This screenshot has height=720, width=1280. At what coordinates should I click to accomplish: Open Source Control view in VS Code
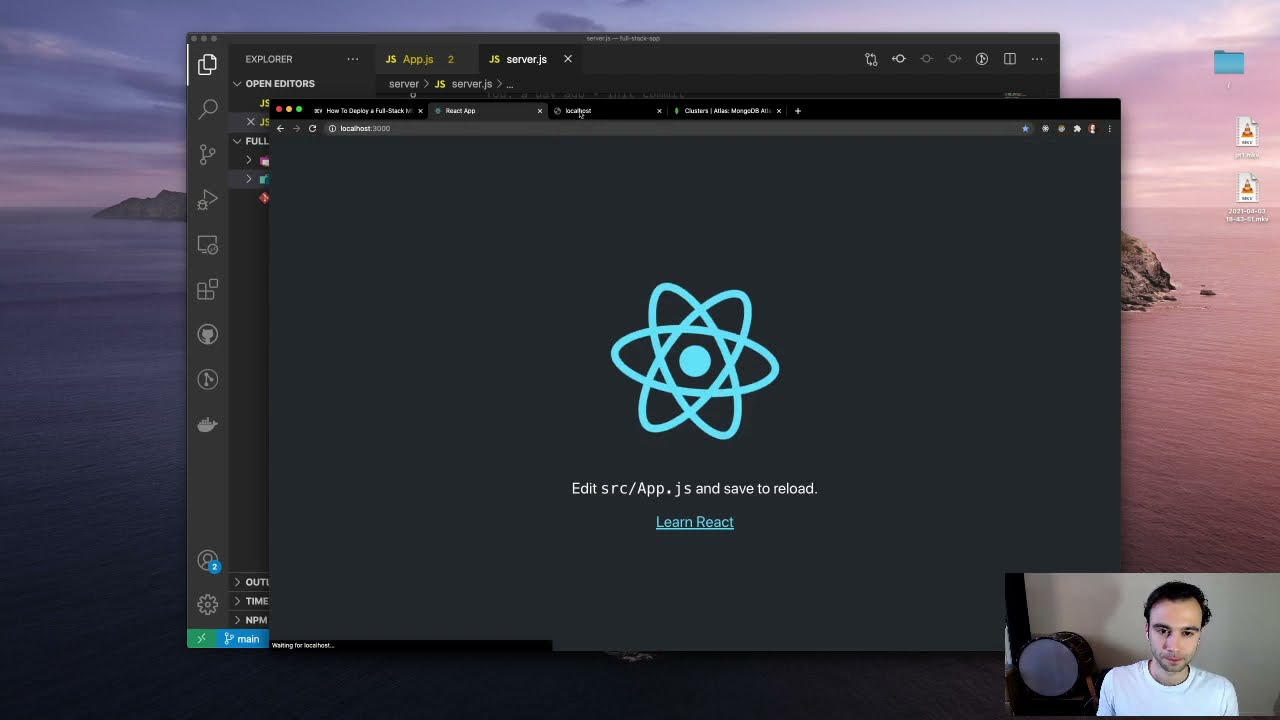(207, 154)
